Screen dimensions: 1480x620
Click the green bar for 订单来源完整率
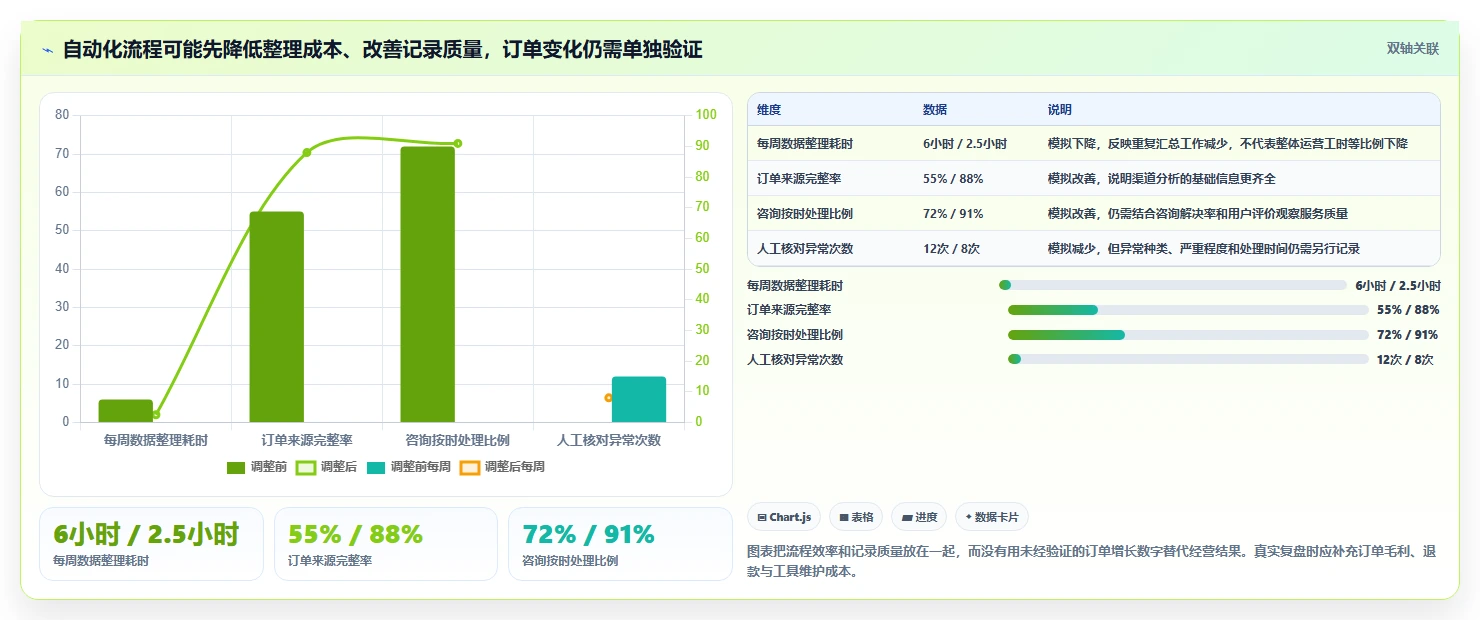[x=276, y=317]
